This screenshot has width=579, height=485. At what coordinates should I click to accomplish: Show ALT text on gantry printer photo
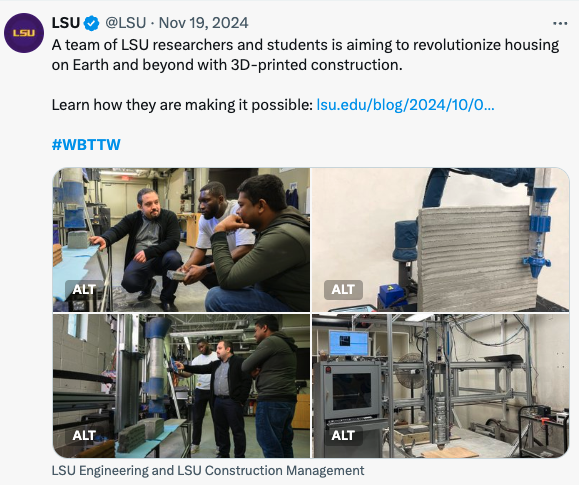click(x=343, y=436)
